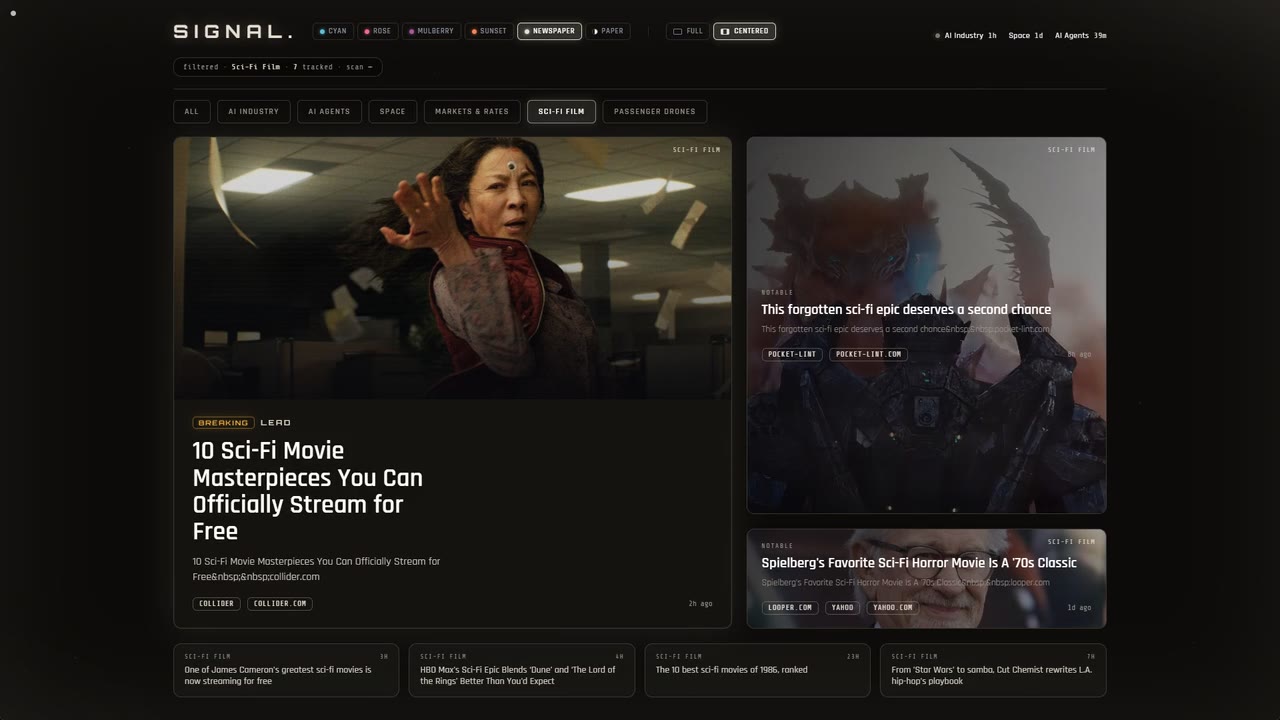This screenshot has height=720, width=1280.
Task: Open the forgotten sci-fi epic headline
Action: [x=906, y=310]
